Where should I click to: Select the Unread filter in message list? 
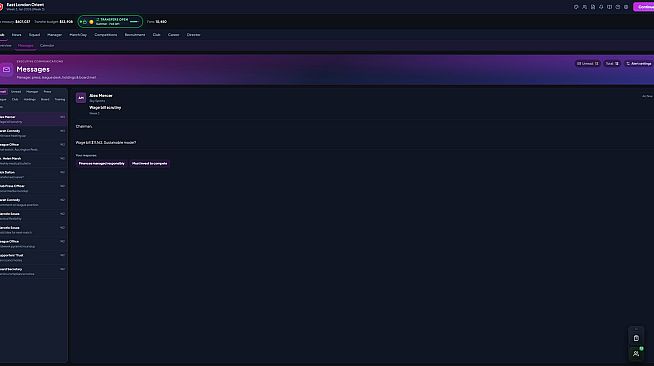point(16,92)
